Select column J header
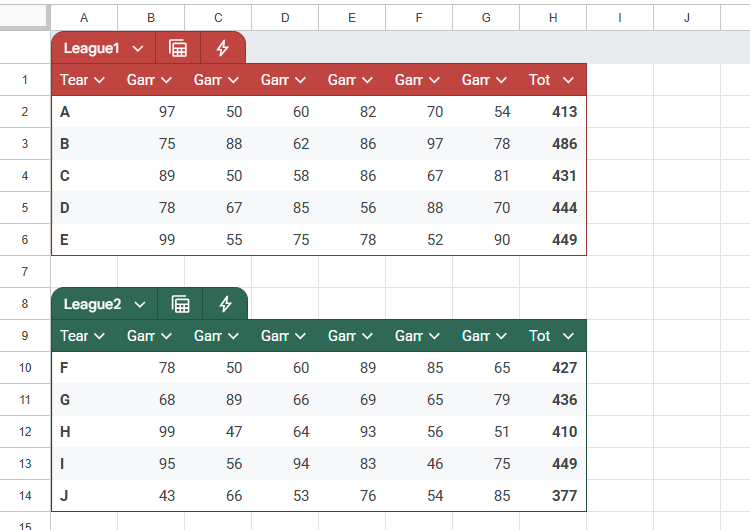750x530 pixels. 687,17
